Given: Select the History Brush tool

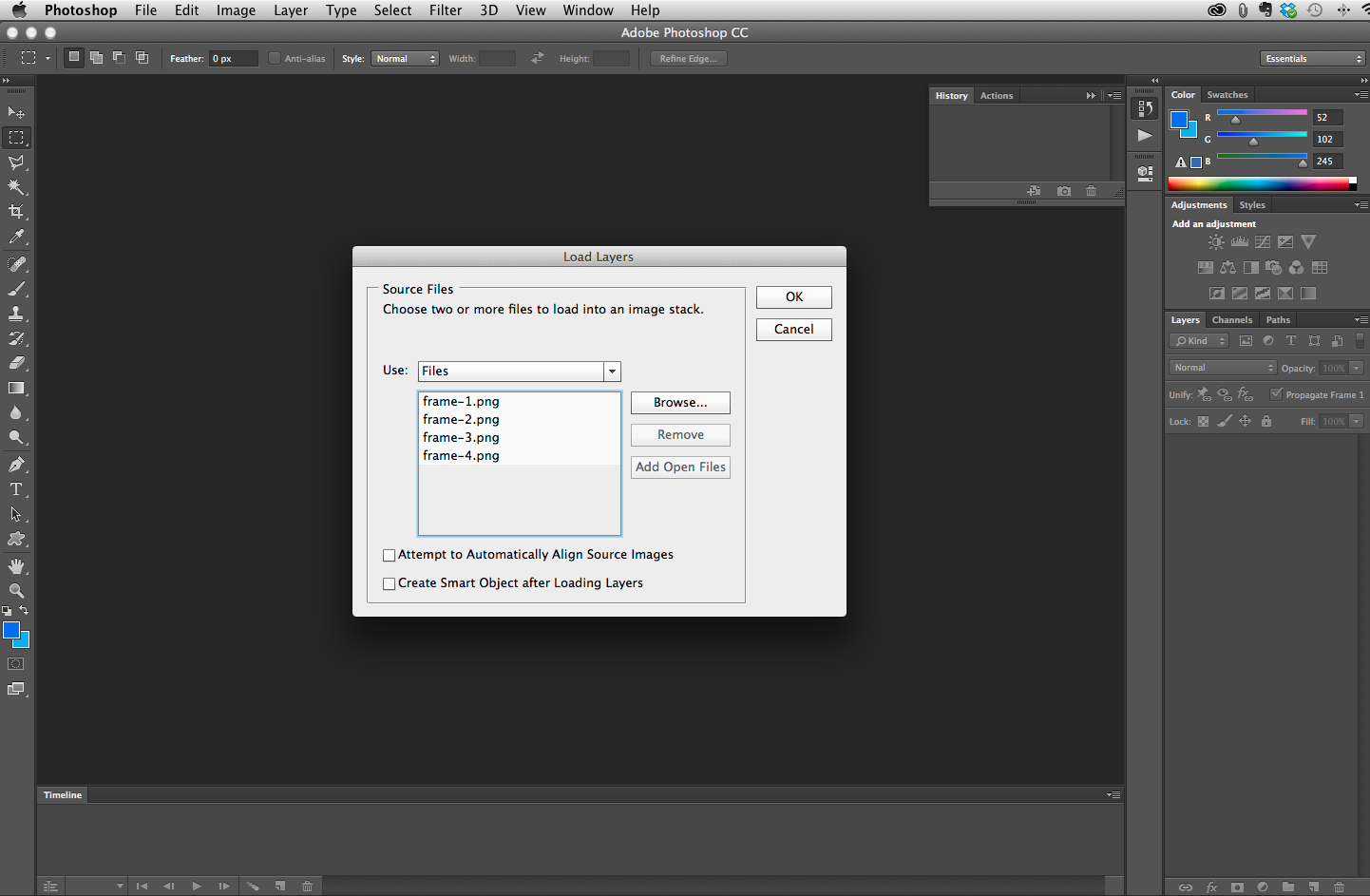Looking at the screenshot, I should tap(16, 338).
